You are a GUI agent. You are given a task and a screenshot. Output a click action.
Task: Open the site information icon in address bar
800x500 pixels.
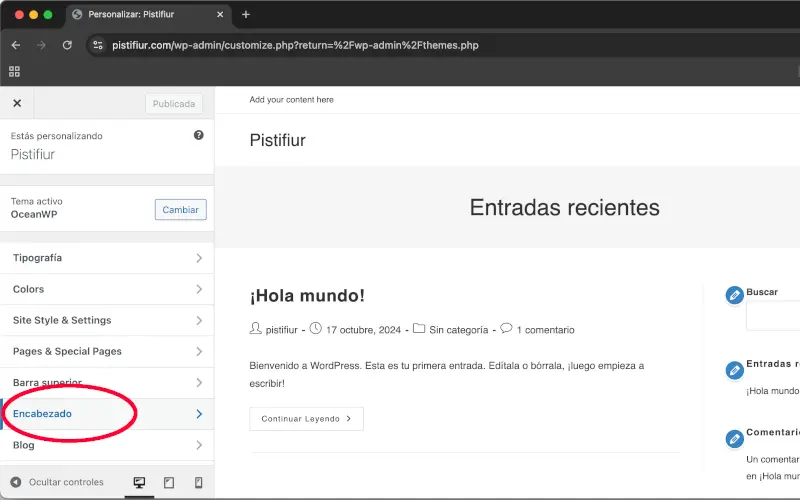click(x=98, y=45)
